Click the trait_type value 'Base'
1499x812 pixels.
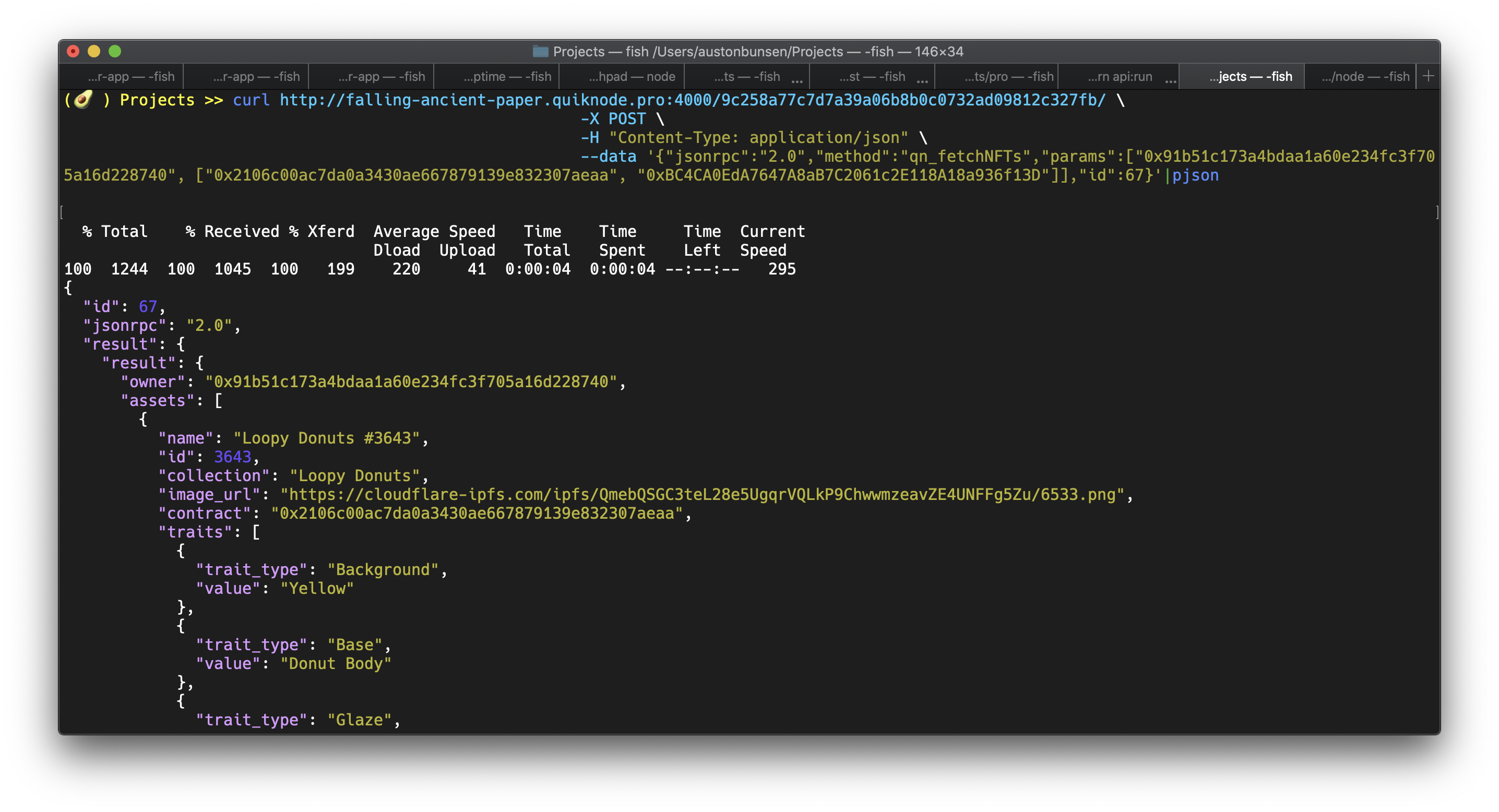[x=354, y=645]
